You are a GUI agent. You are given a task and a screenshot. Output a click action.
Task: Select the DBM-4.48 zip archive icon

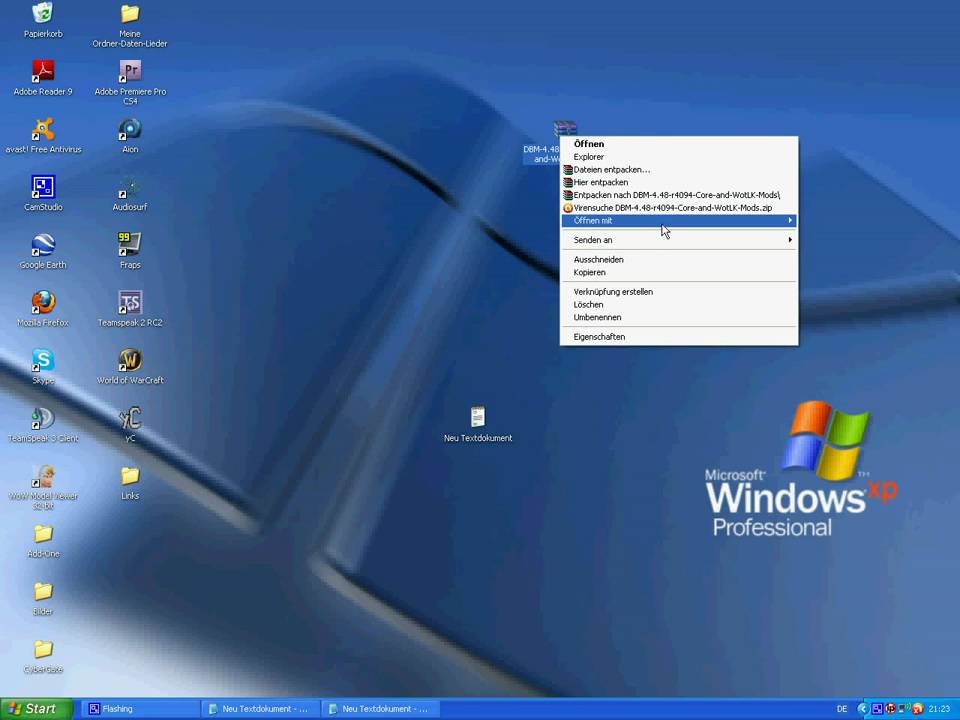coord(564,129)
